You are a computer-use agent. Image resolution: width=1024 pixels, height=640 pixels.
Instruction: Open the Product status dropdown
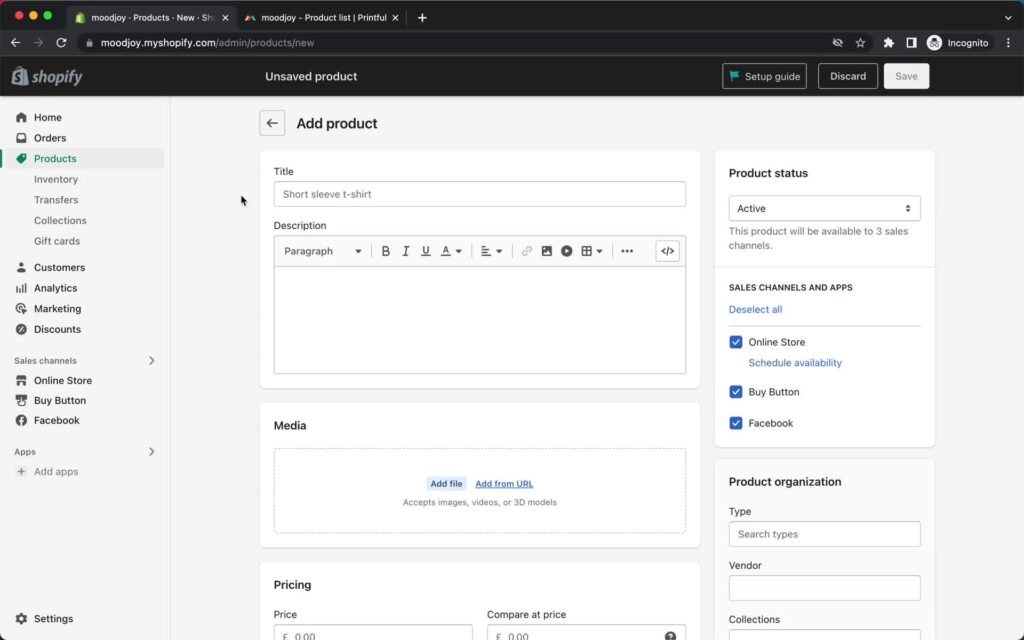pyautogui.click(x=824, y=208)
